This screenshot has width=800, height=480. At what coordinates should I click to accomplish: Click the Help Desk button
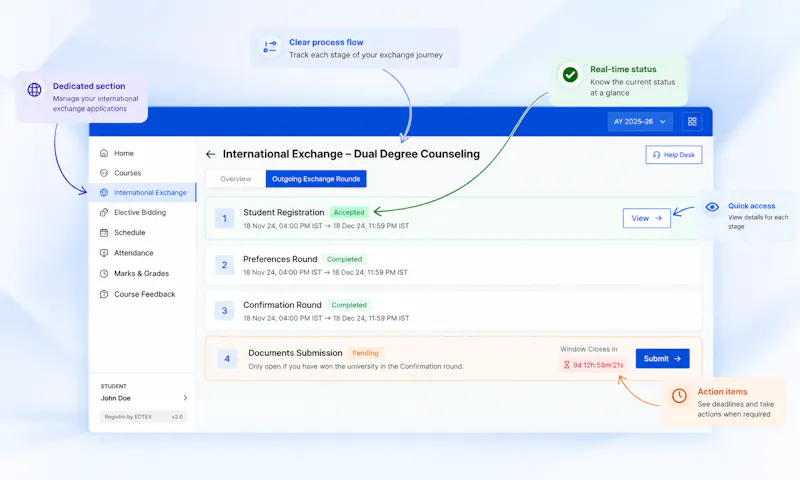click(673, 155)
